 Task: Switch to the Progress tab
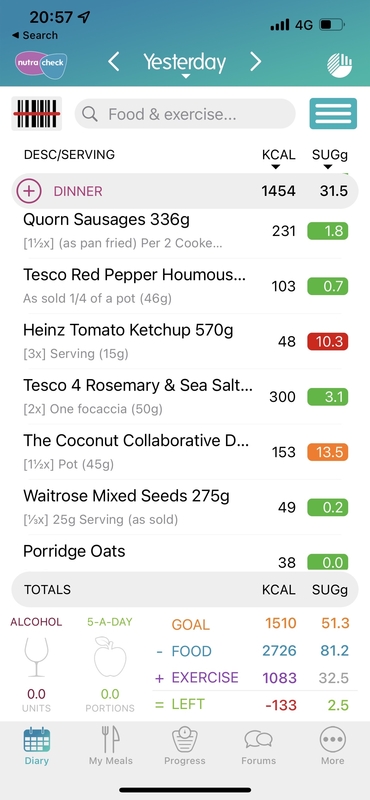tap(185, 745)
